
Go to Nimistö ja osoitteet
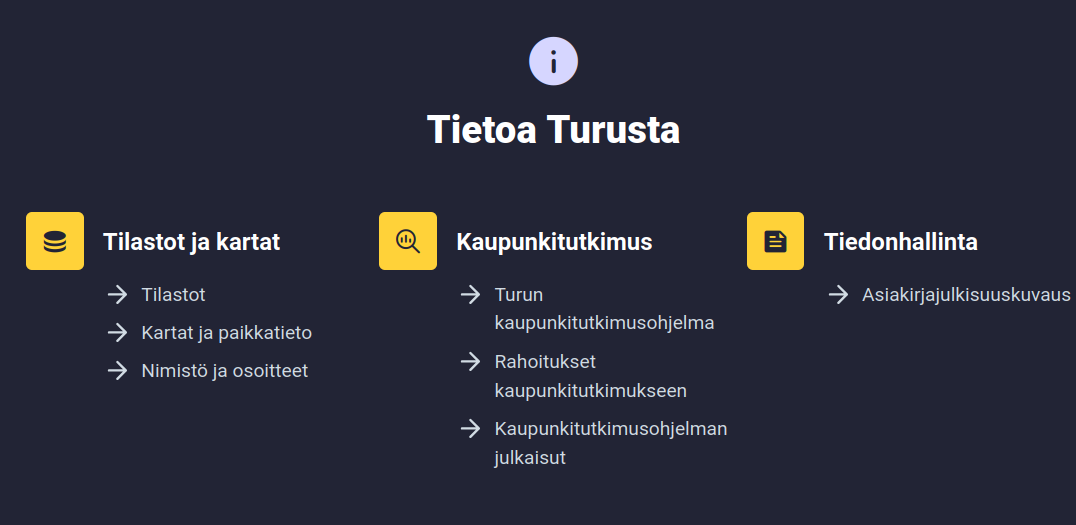point(224,370)
